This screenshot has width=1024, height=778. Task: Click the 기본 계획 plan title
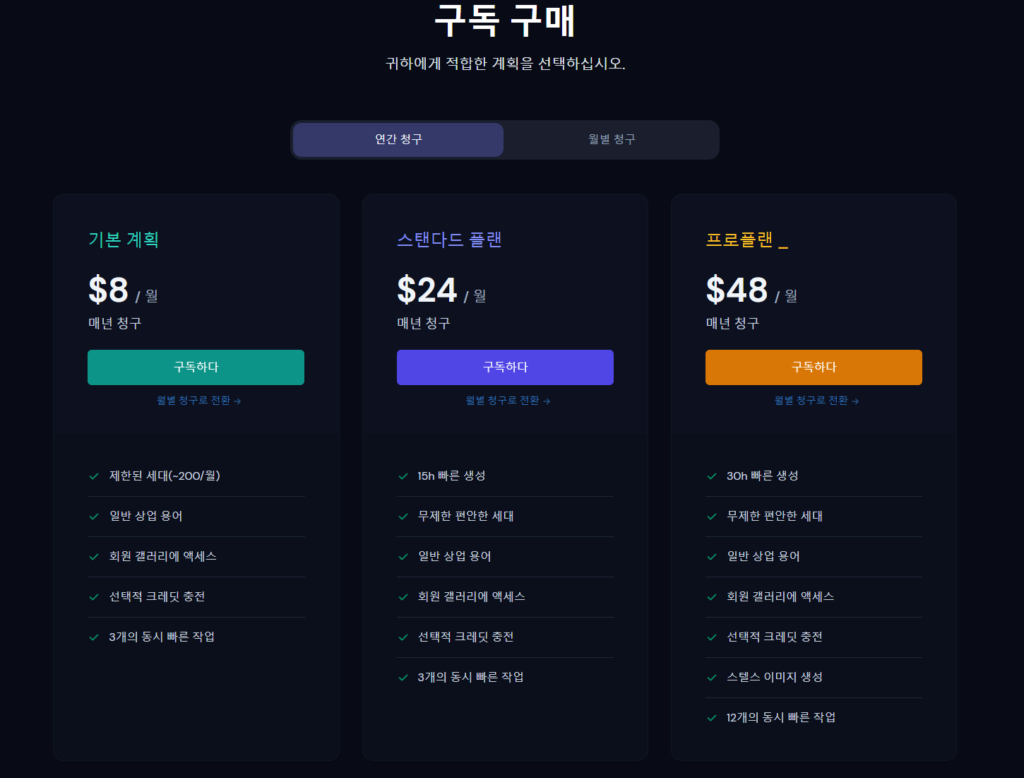coord(123,240)
